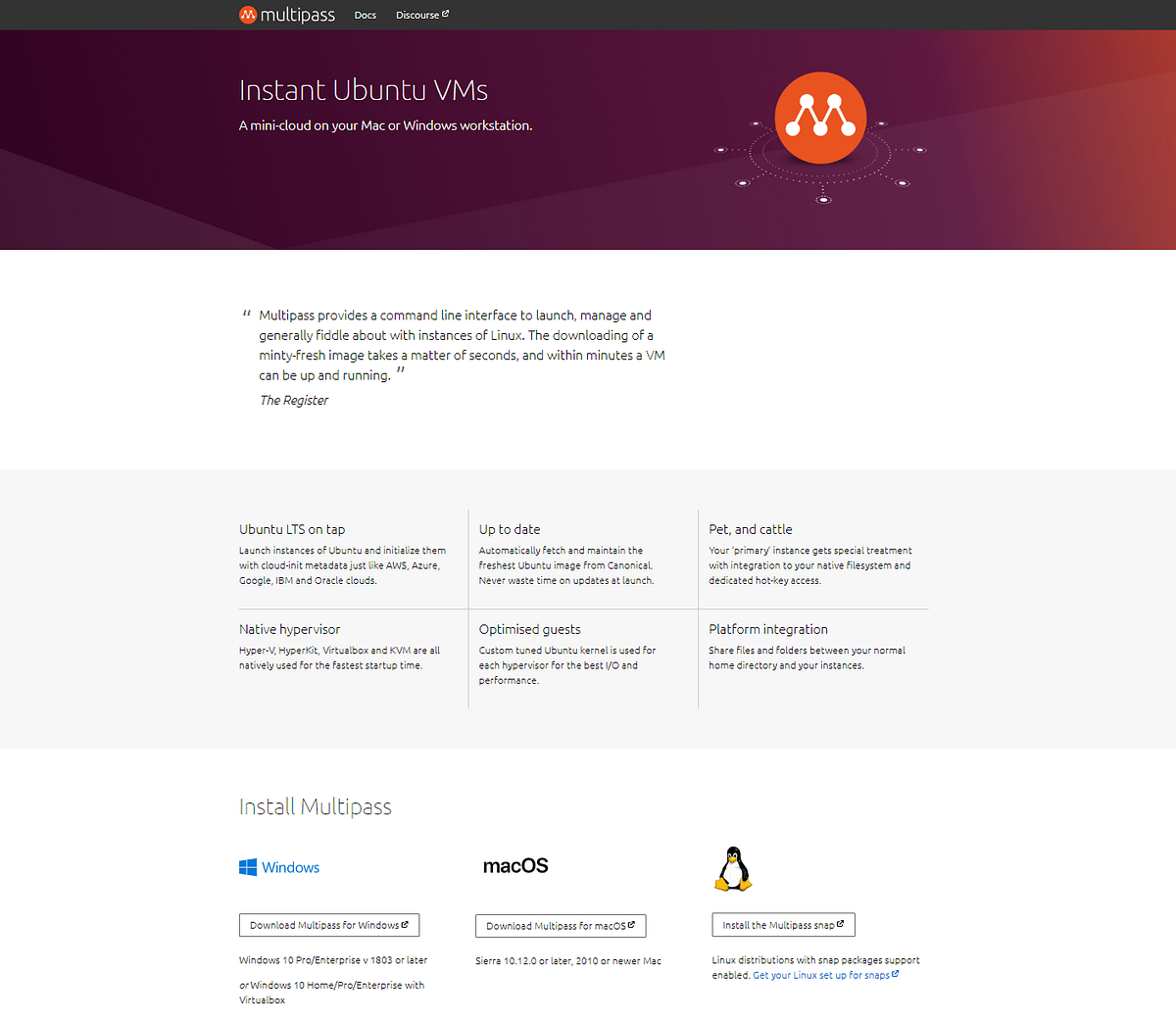Click 'The Register' quote attribution

pyautogui.click(x=293, y=400)
